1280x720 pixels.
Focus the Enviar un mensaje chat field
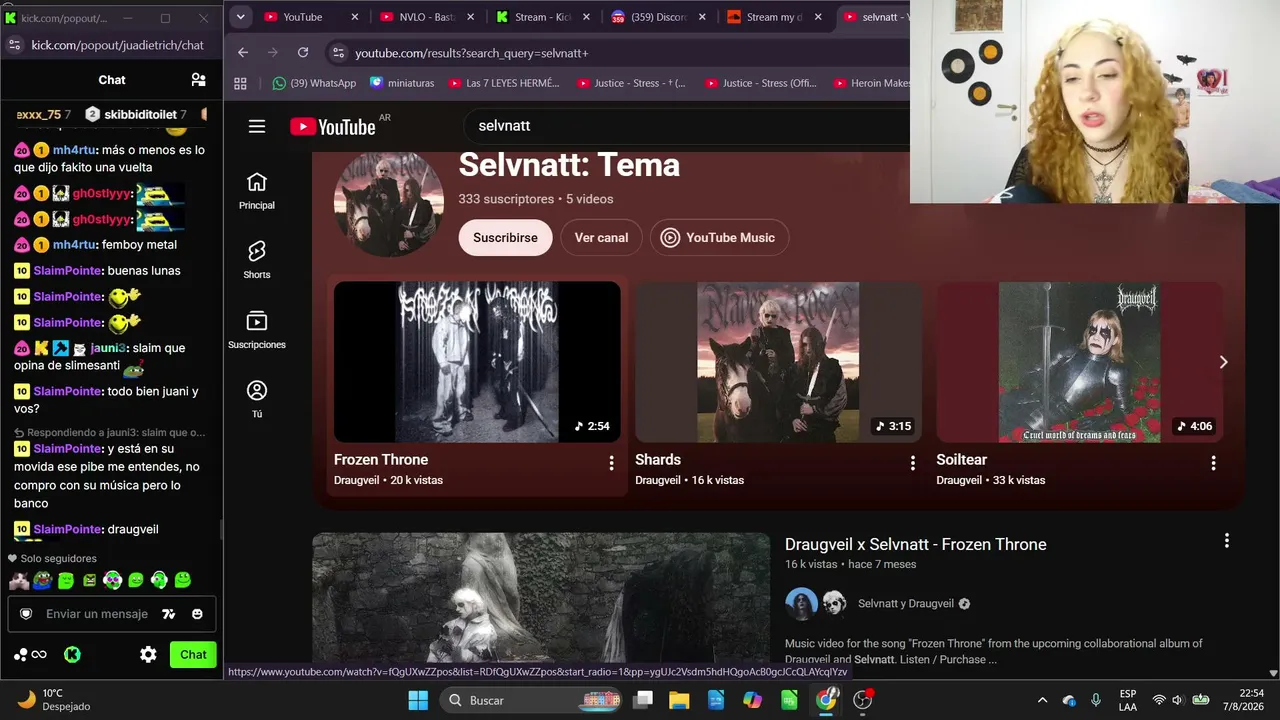pos(97,614)
